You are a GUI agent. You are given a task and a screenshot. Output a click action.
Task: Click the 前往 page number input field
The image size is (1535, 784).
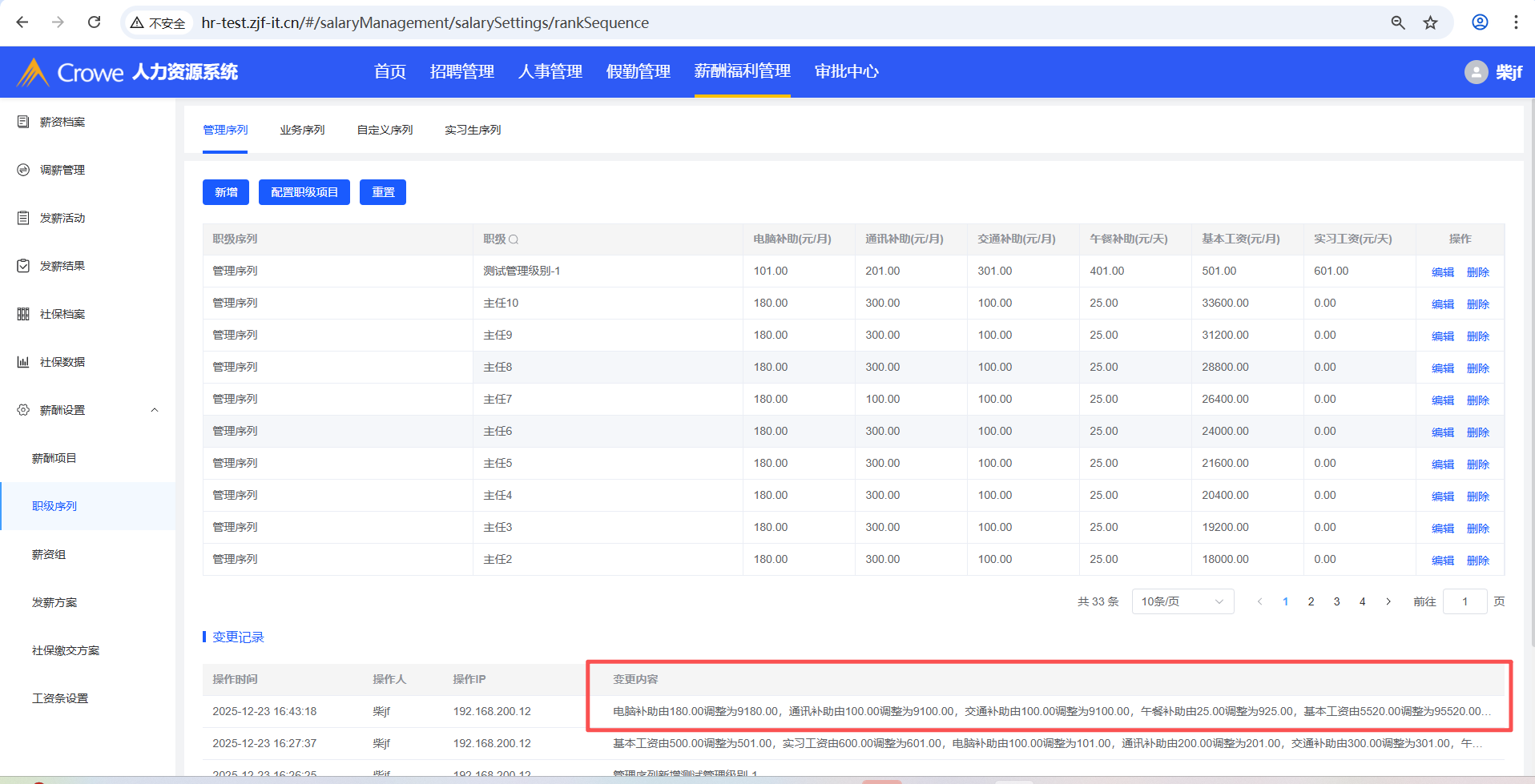click(x=1464, y=601)
